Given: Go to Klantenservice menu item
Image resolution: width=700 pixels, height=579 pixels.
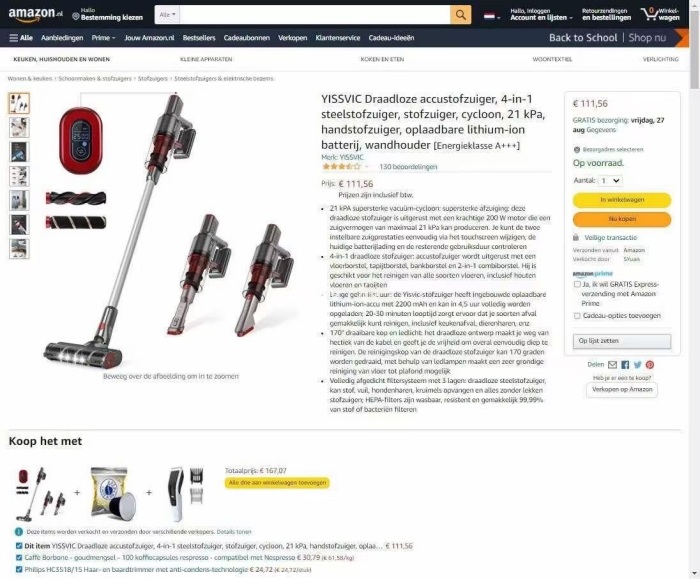Looking at the screenshot, I should point(338,38).
